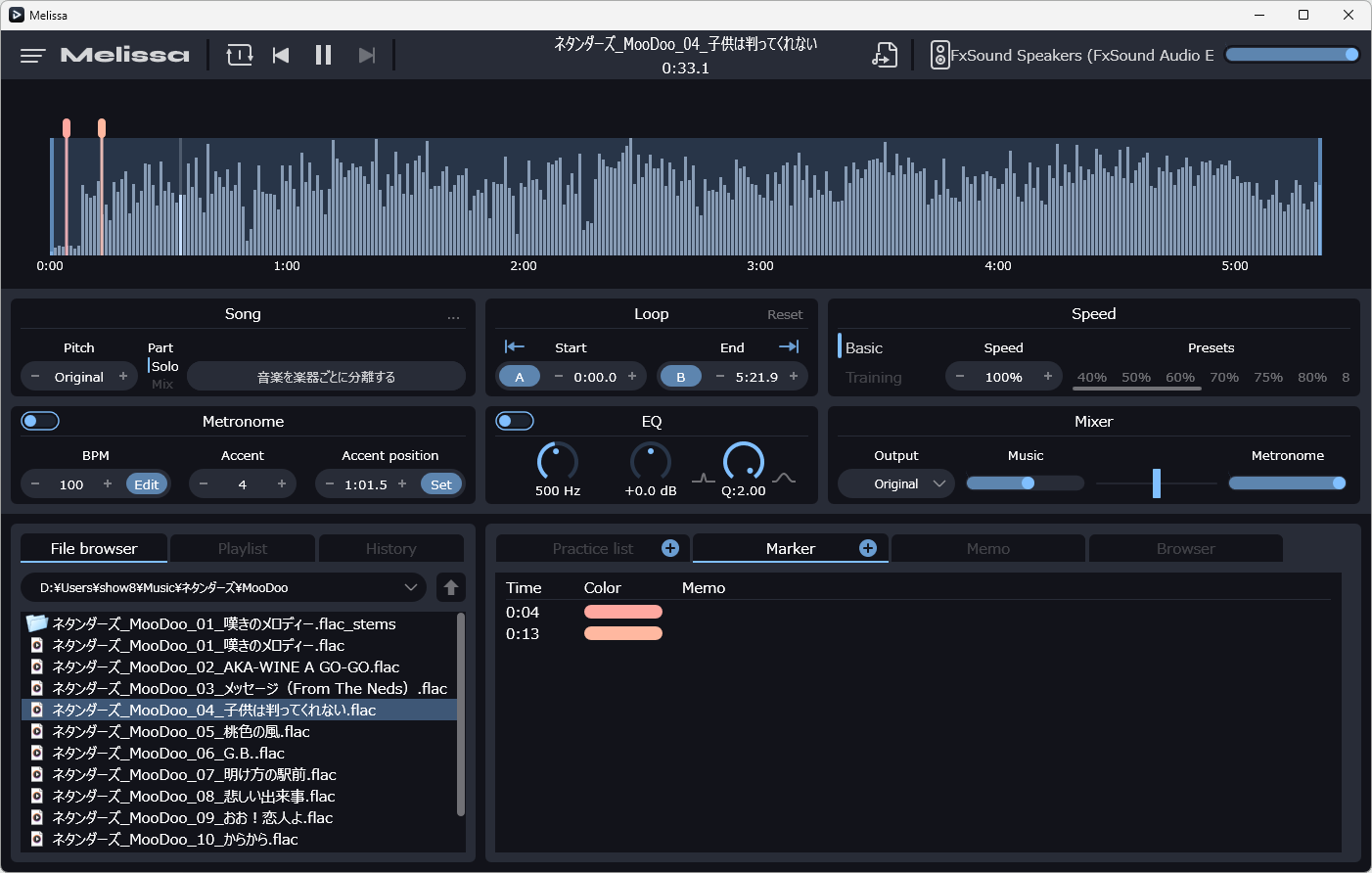The width and height of the screenshot is (1372, 873).
Task: Set loop start to current position
Action: coord(515,347)
